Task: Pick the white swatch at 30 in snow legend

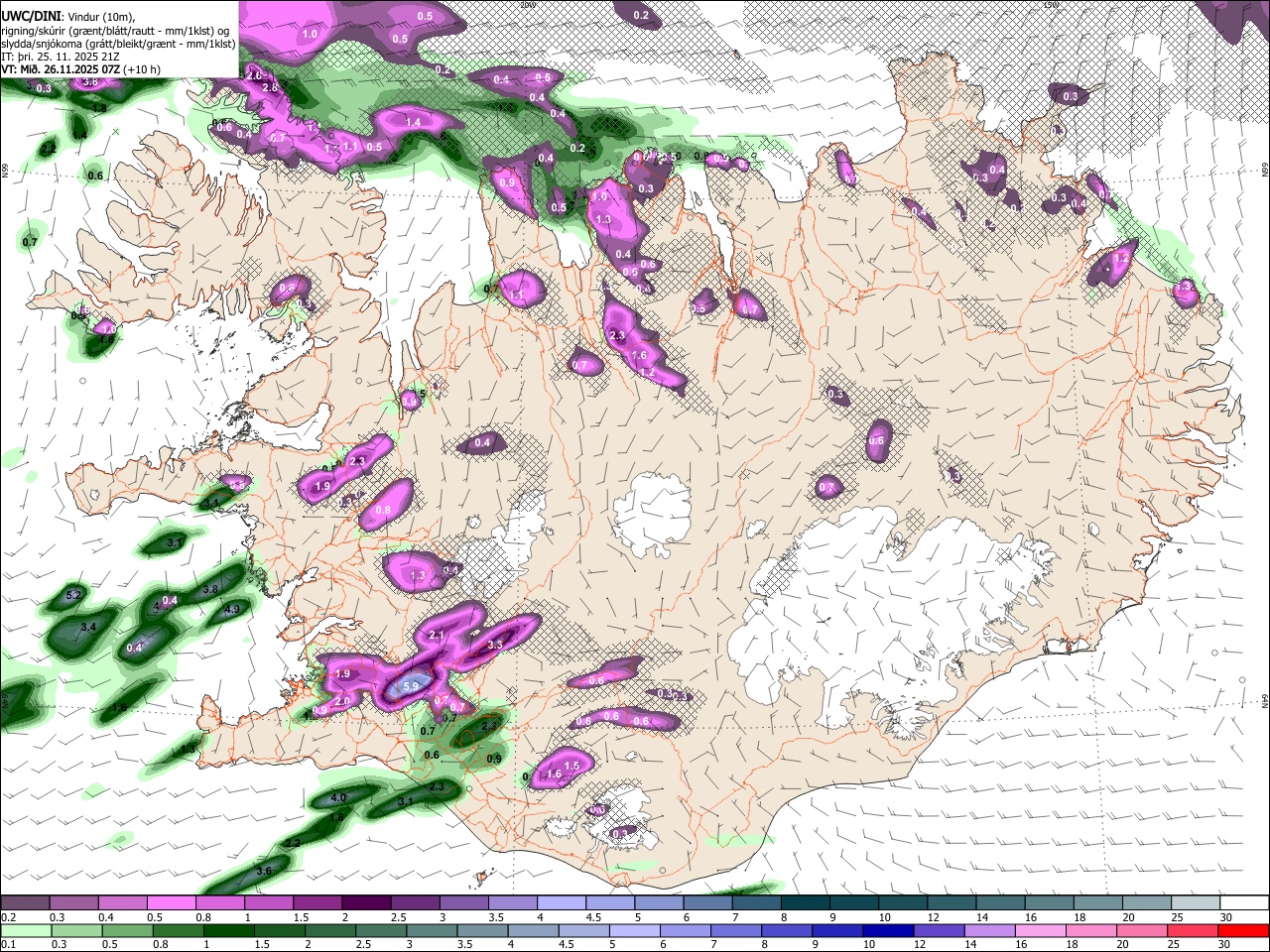Action: tap(1244, 902)
